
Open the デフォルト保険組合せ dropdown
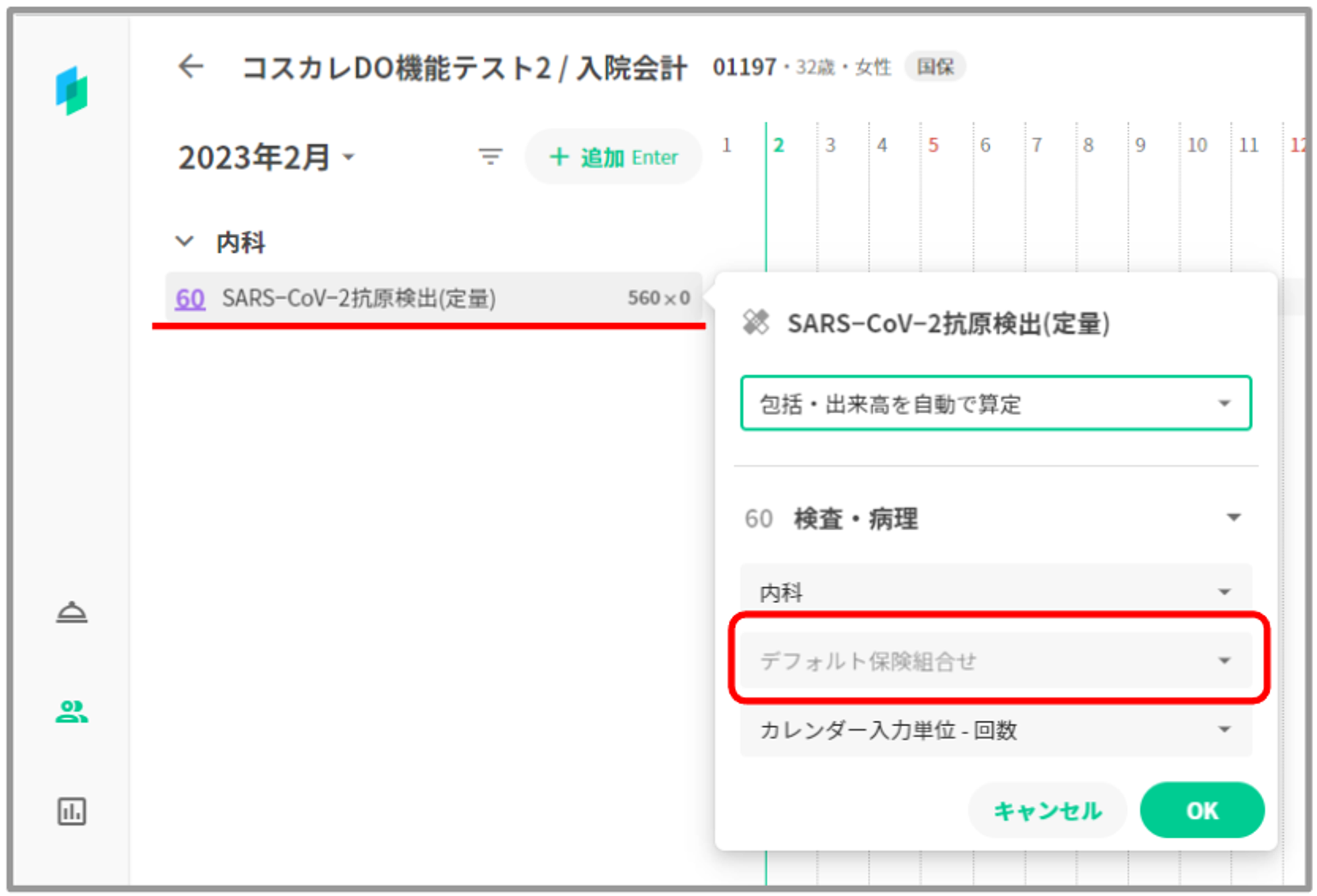click(x=996, y=660)
